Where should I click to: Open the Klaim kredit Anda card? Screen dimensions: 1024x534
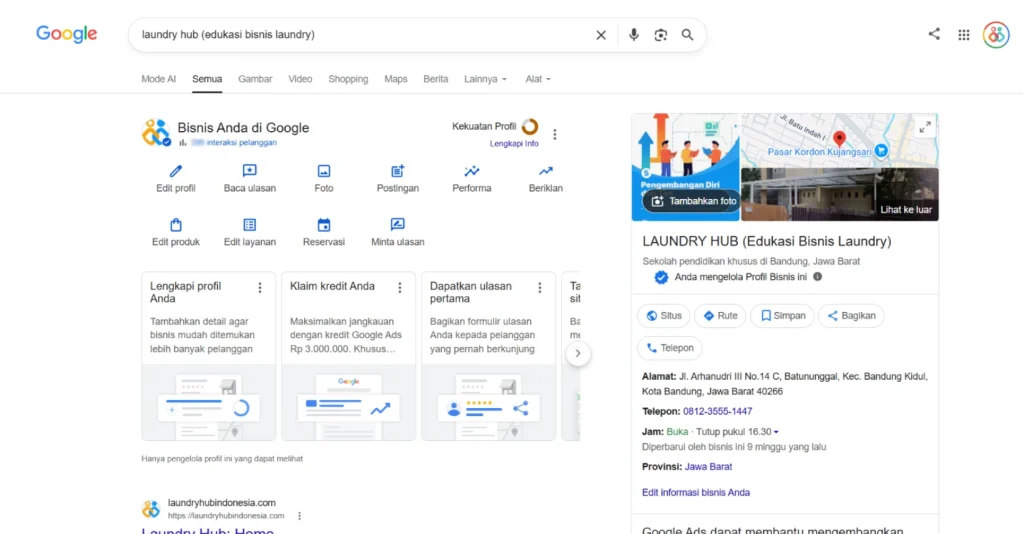[348, 356]
